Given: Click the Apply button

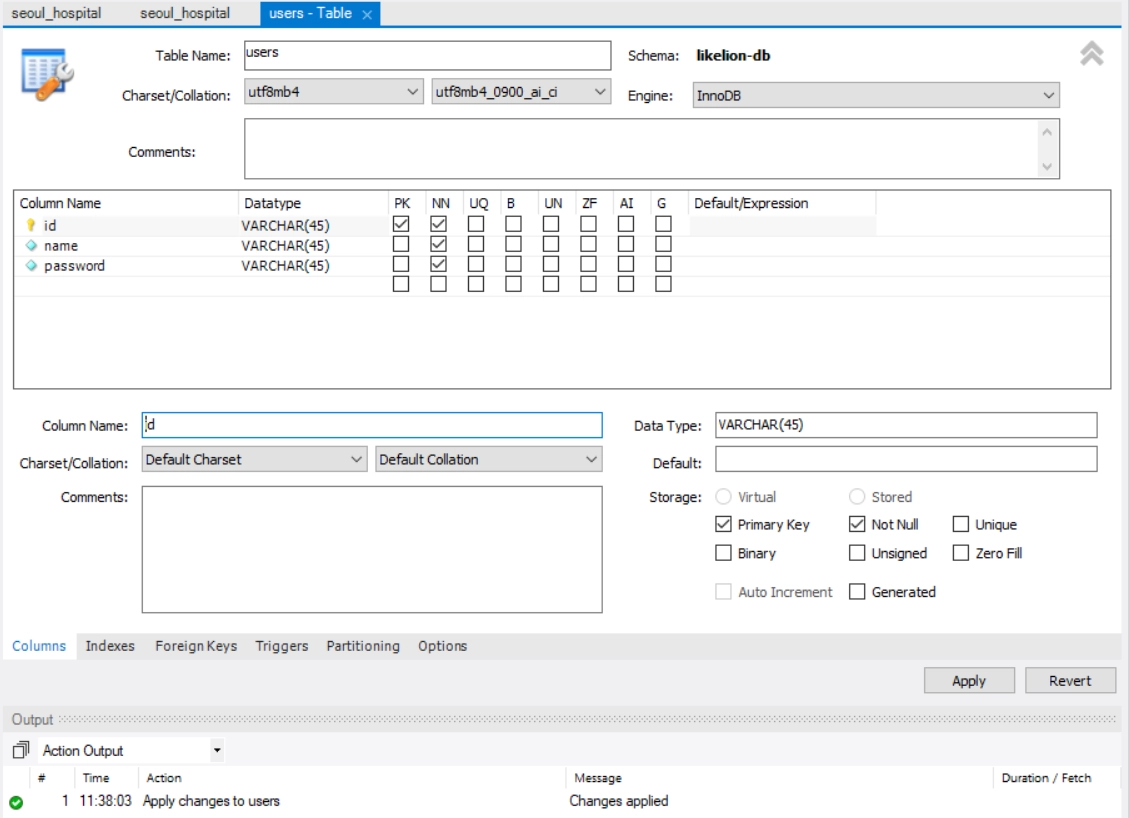Looking at the screenshot, I should coord(968,681).
